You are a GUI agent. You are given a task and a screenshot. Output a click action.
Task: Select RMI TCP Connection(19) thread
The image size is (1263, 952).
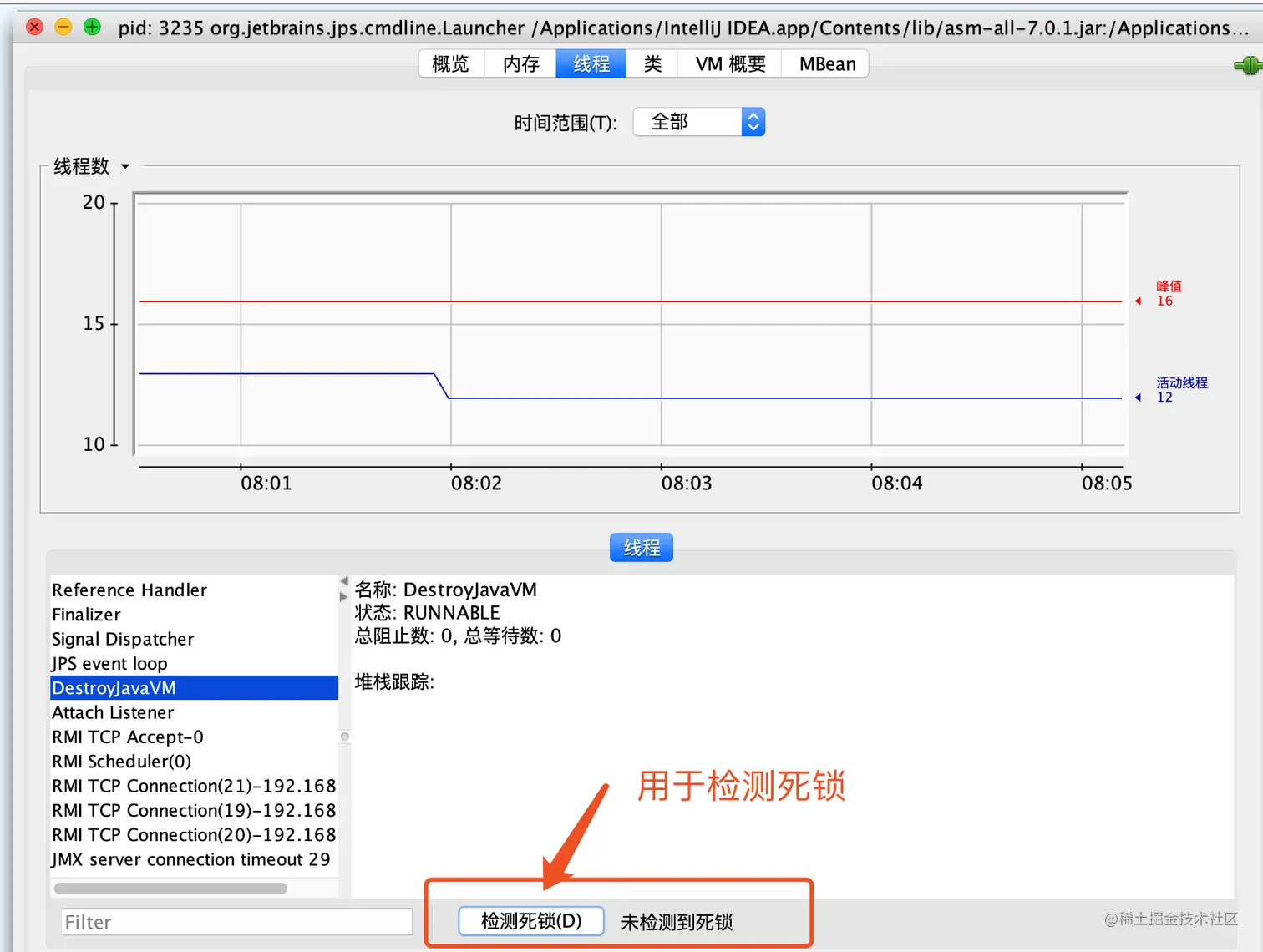point(194,810)
